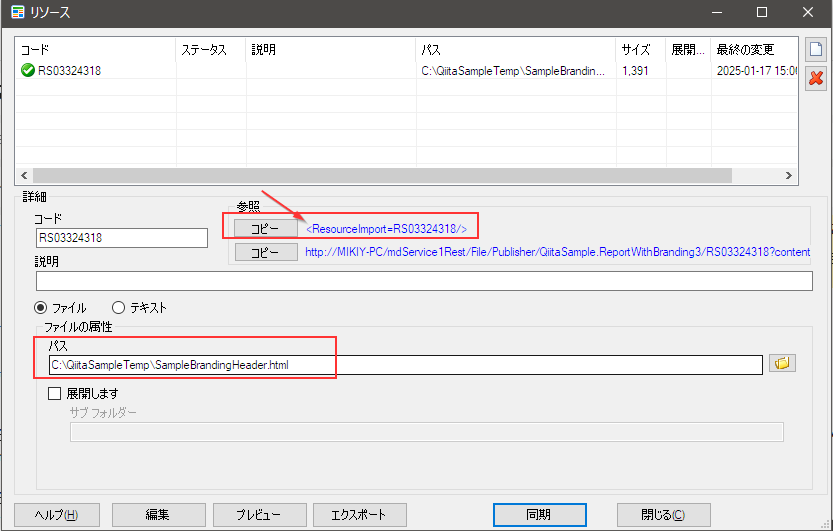Click the ヘルプ(H) button
Image resolution: width=833 pixels, height=531 pixels.
[56, 515]
